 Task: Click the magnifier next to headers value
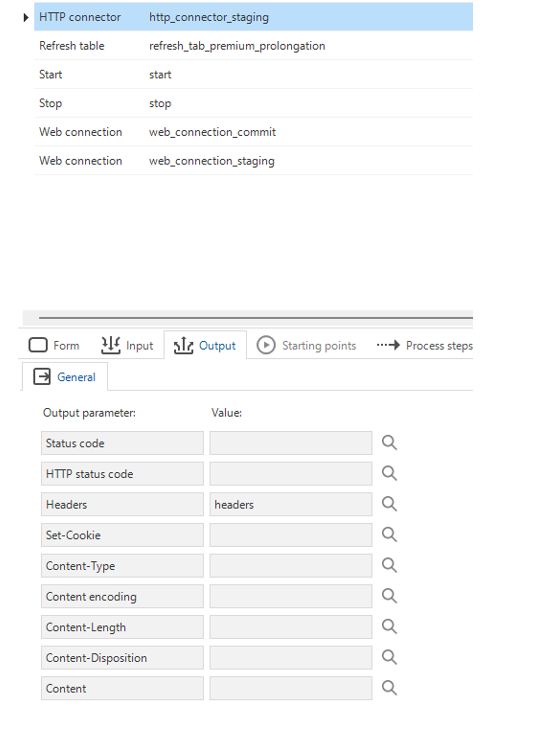click(389, 504)
